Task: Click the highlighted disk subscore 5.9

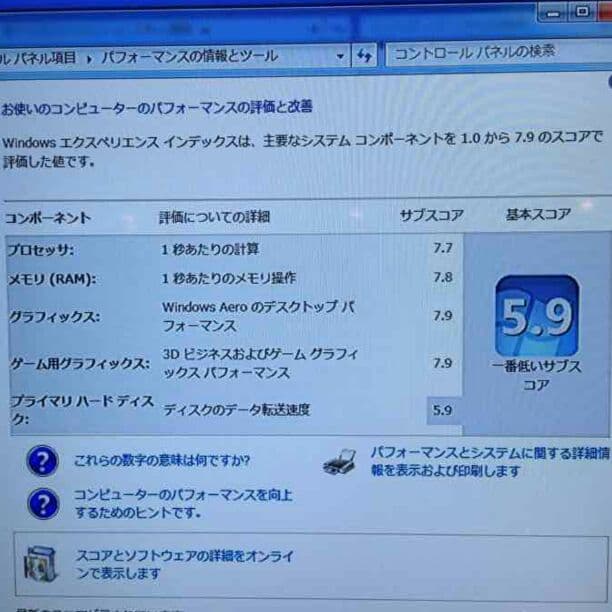Action: coord(443,410)
